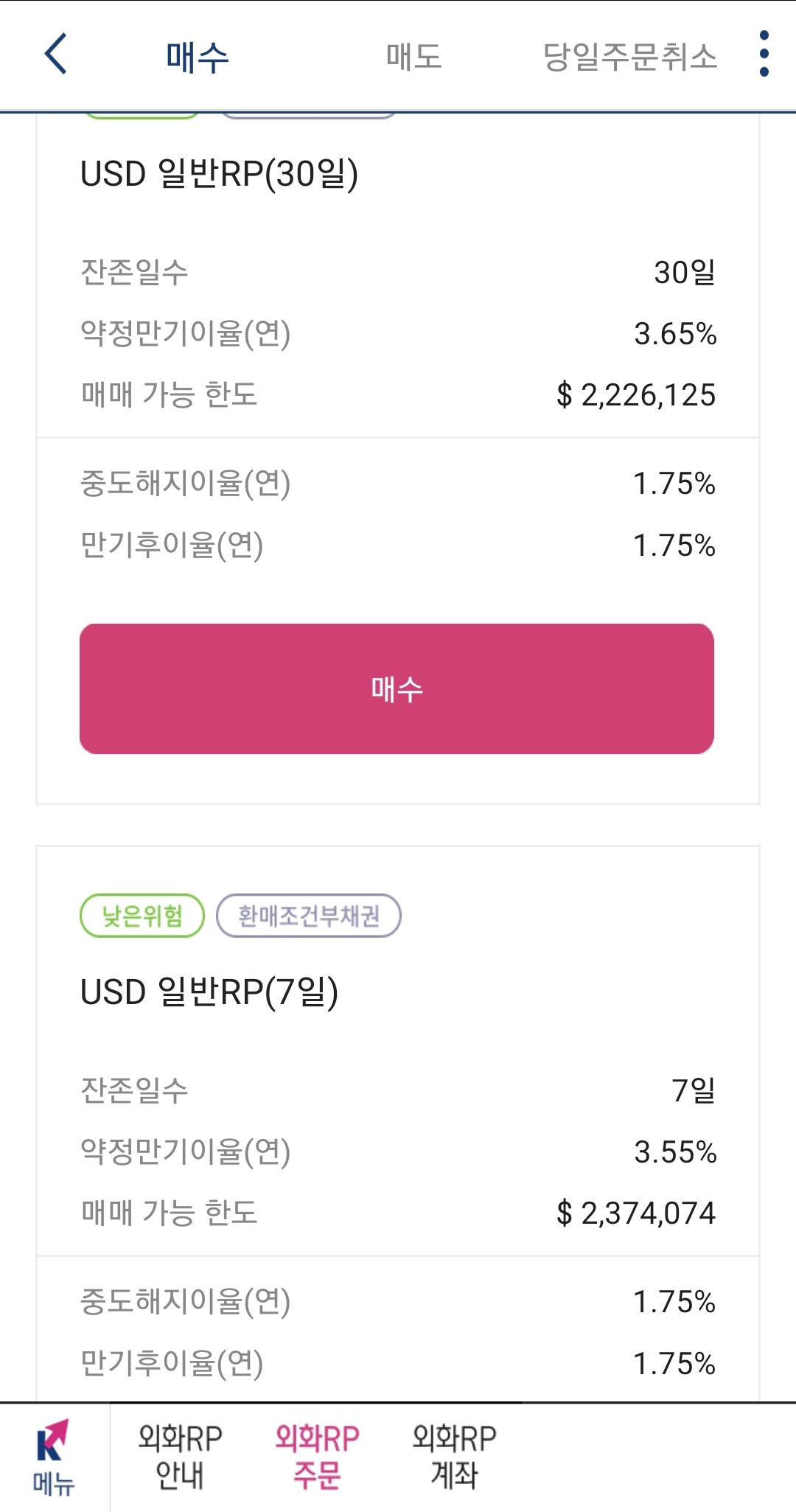Tap the 7일 잔존일수 value
The height and width of the screenshot is (1512, 796).
tap(694, 1090)
